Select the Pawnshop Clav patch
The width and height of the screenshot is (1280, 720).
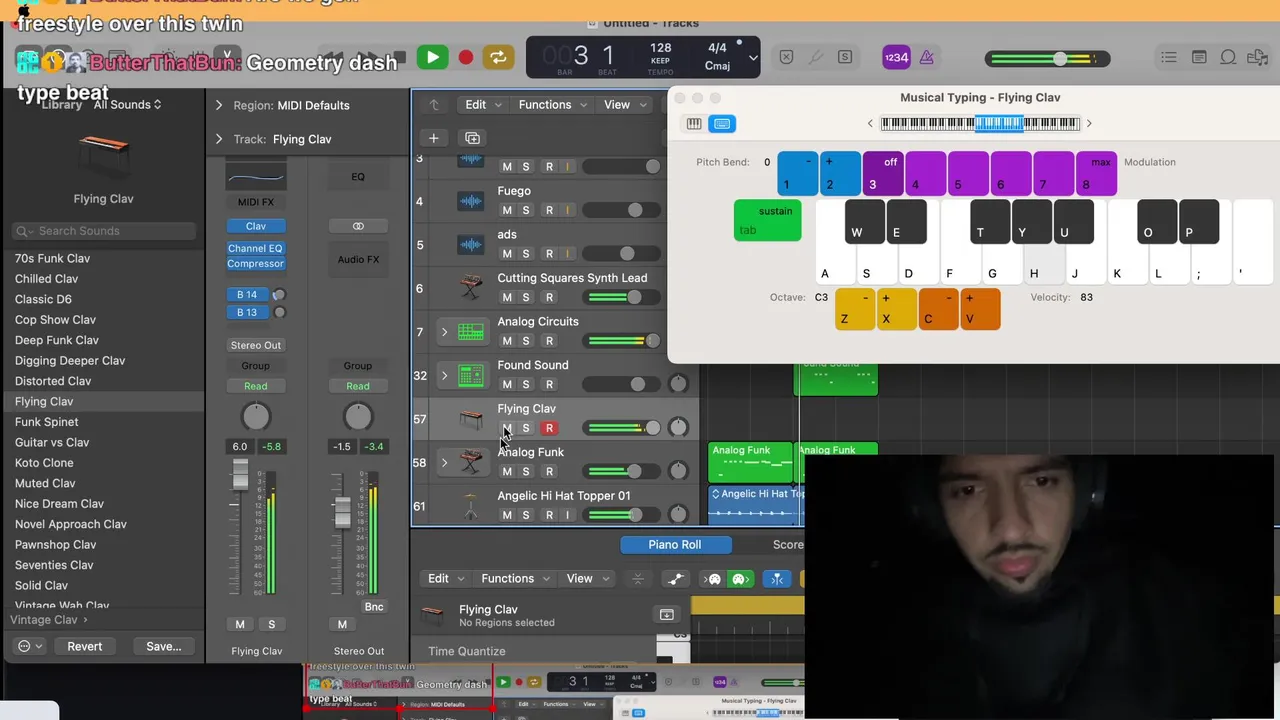pyautogui.click(x=55, y=545)
